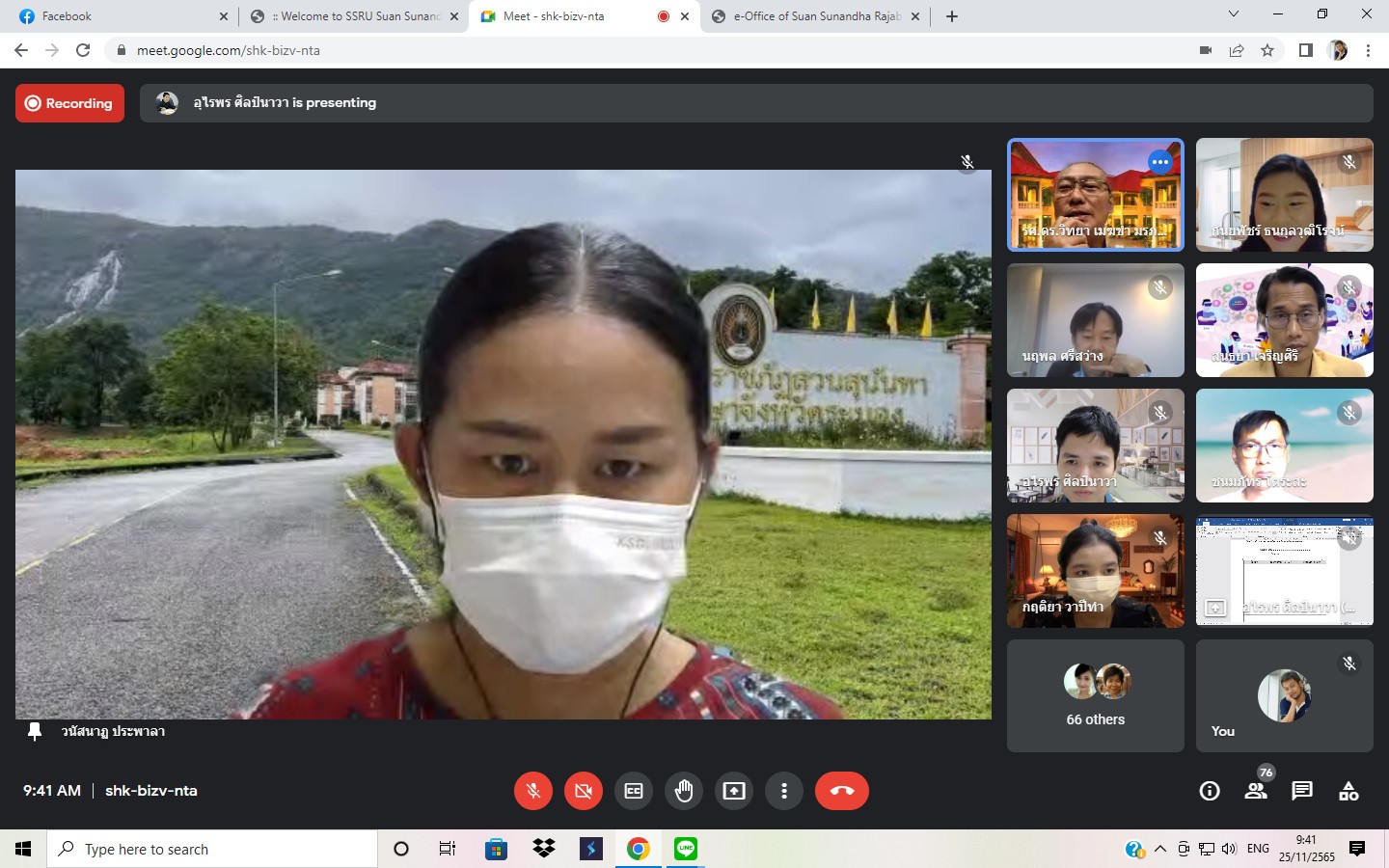Click the red Recording indicator button
This screenshot has height=868, width=1389.
[69, 103]
